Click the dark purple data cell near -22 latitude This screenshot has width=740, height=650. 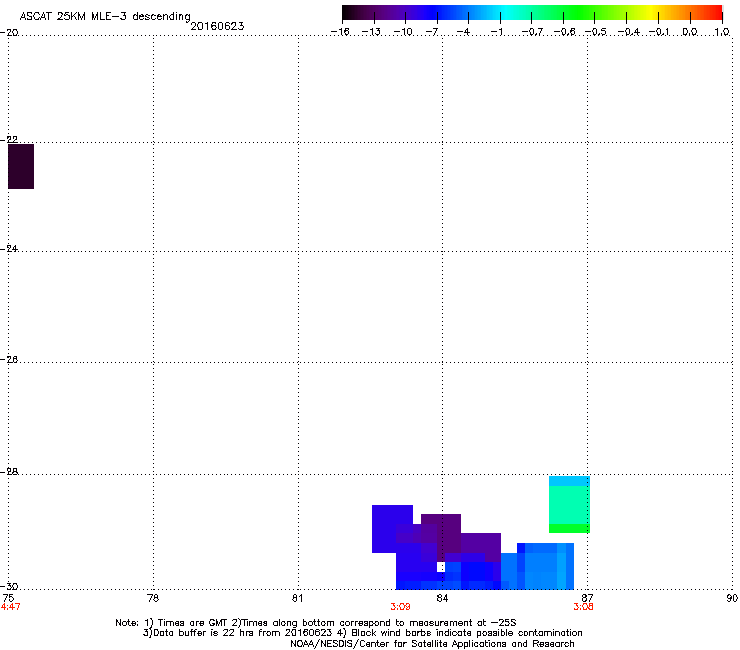[x=21, y=166]
